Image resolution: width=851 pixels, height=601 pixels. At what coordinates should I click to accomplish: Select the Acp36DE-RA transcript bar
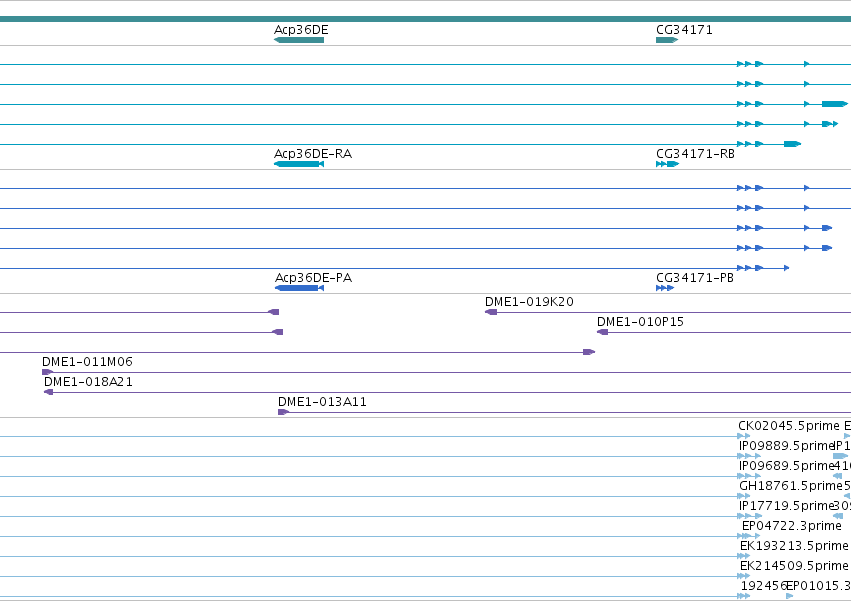coord(299,164)
